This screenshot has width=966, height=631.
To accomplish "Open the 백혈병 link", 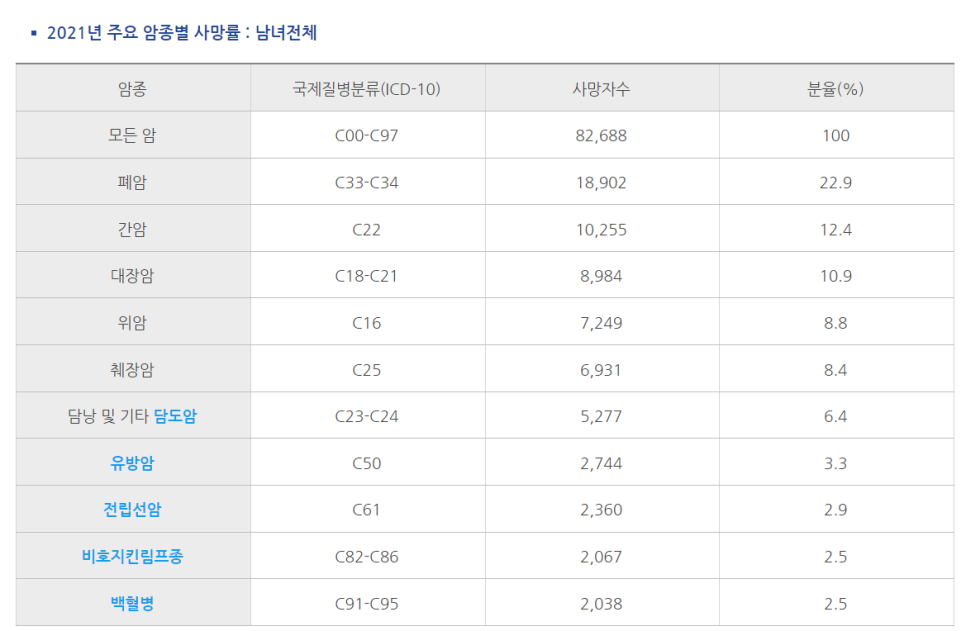I will click(x=132, y=603).
